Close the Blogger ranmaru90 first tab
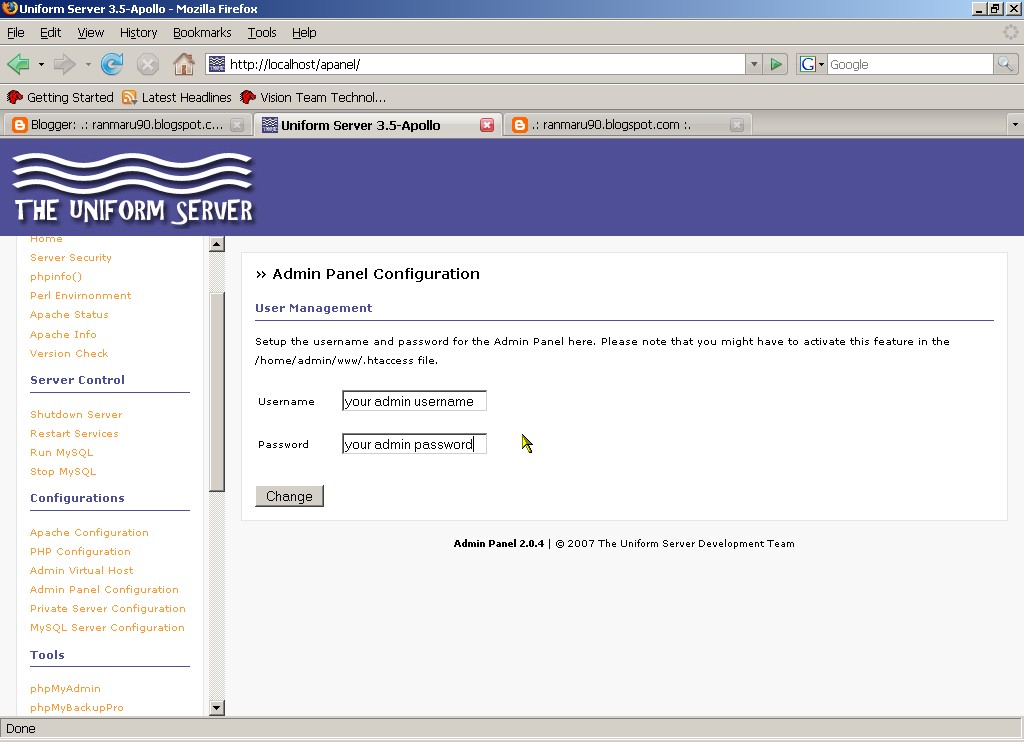 tap(237, 125)
